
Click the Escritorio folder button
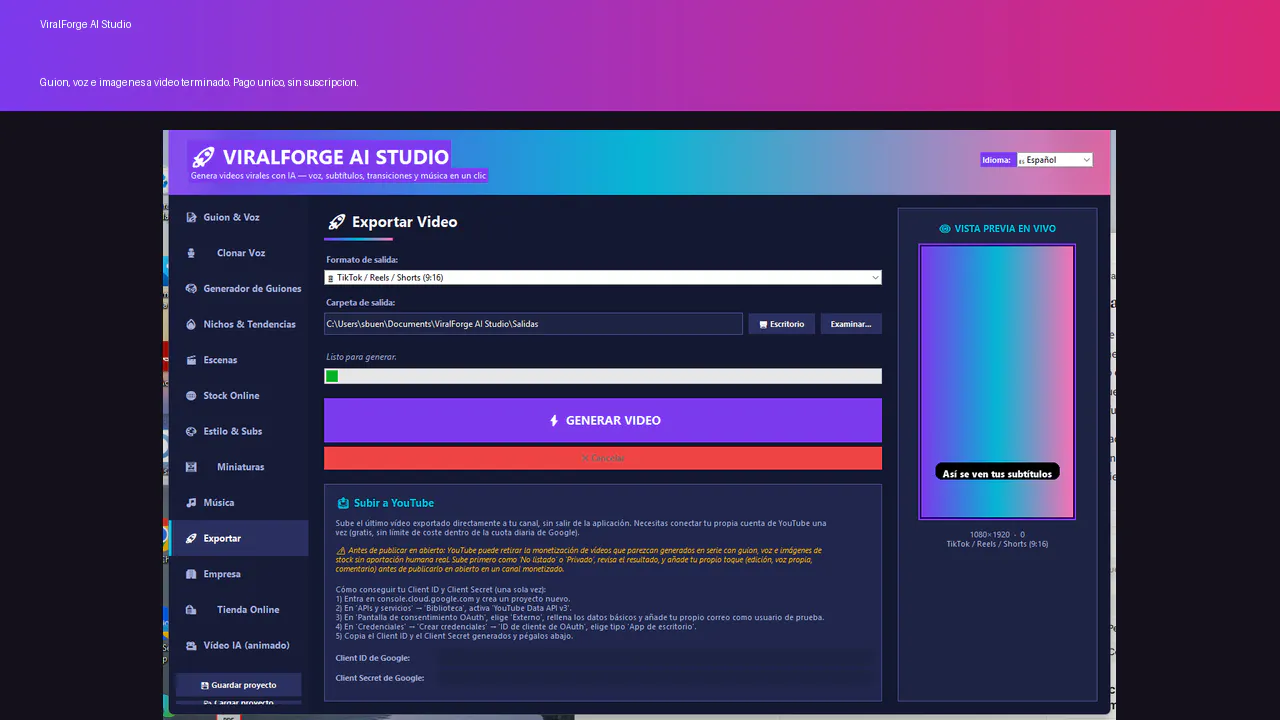click(781, 324)
